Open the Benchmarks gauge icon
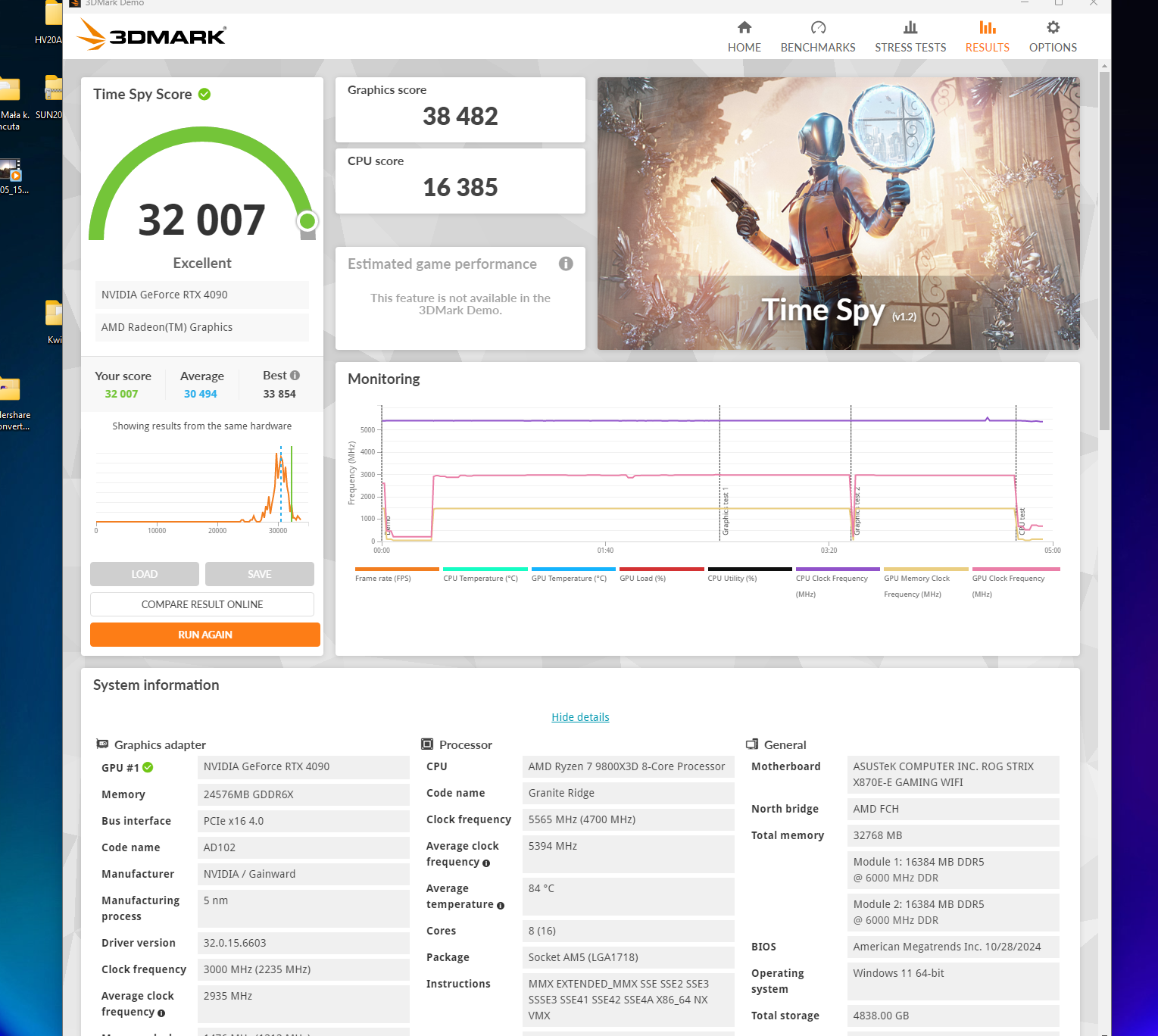Screen dimensions: 1158x1036 coord(817,28)
